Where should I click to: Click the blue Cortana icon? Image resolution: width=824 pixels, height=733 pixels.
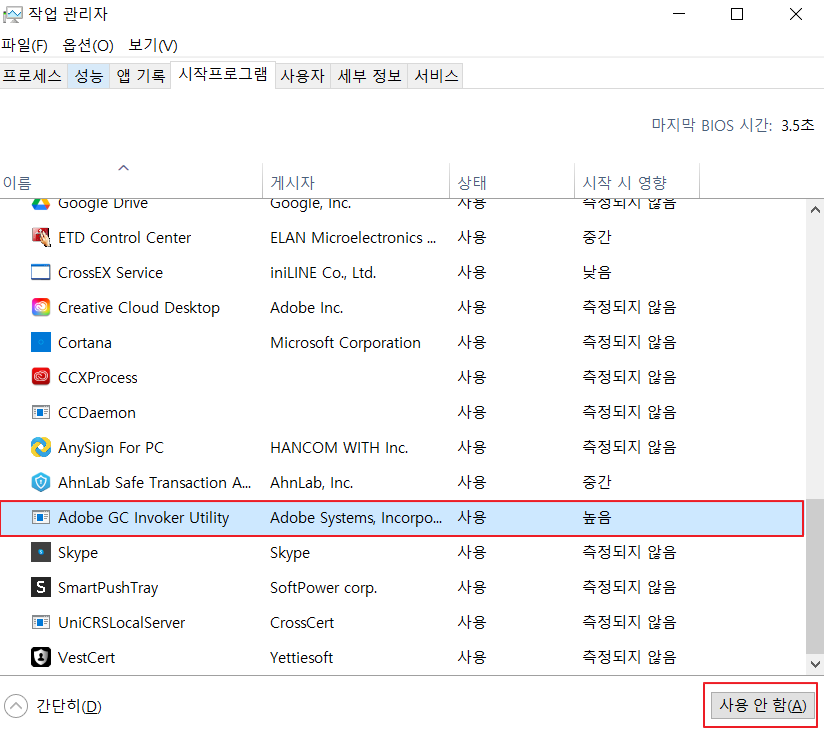coord(41,342)
